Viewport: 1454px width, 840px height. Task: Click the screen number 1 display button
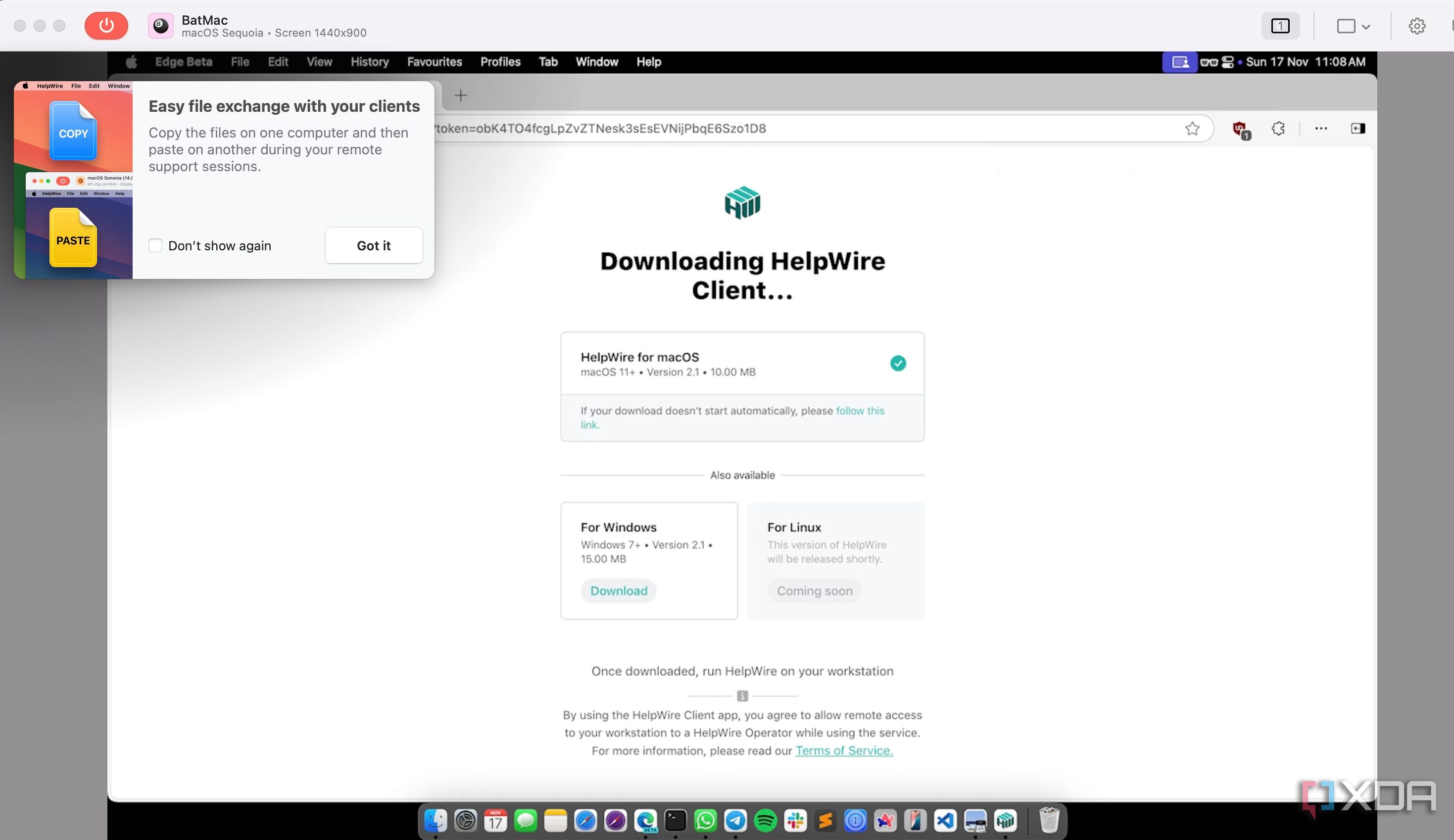pos(1280,26)
